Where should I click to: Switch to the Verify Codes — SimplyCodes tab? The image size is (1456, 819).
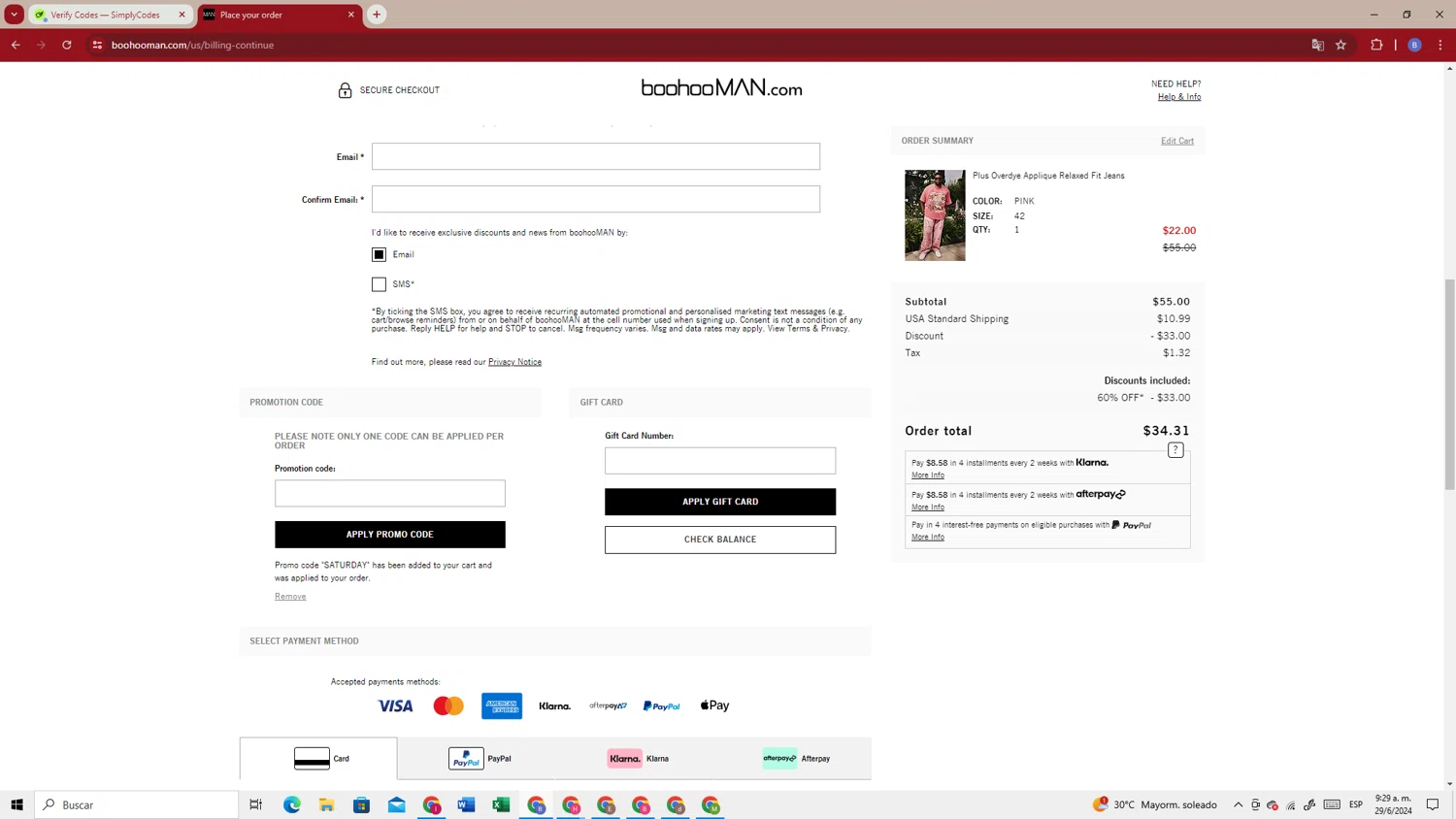tap(109, 15)
